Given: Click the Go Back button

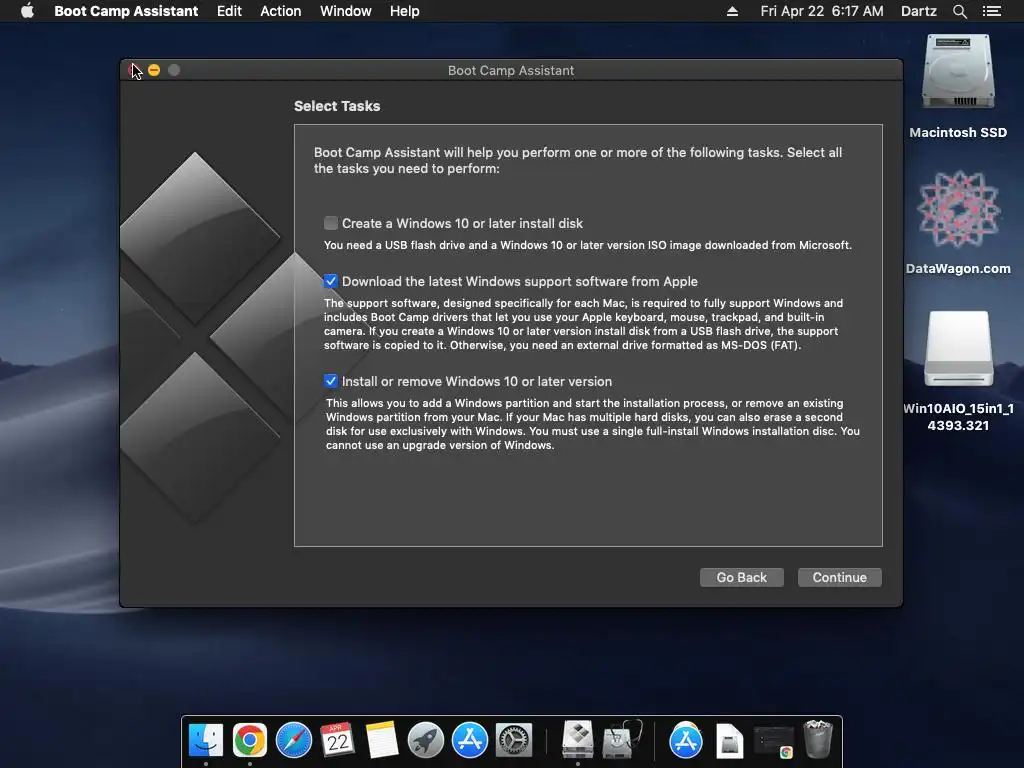Looking at the screenshot, I should coord(742,577).
